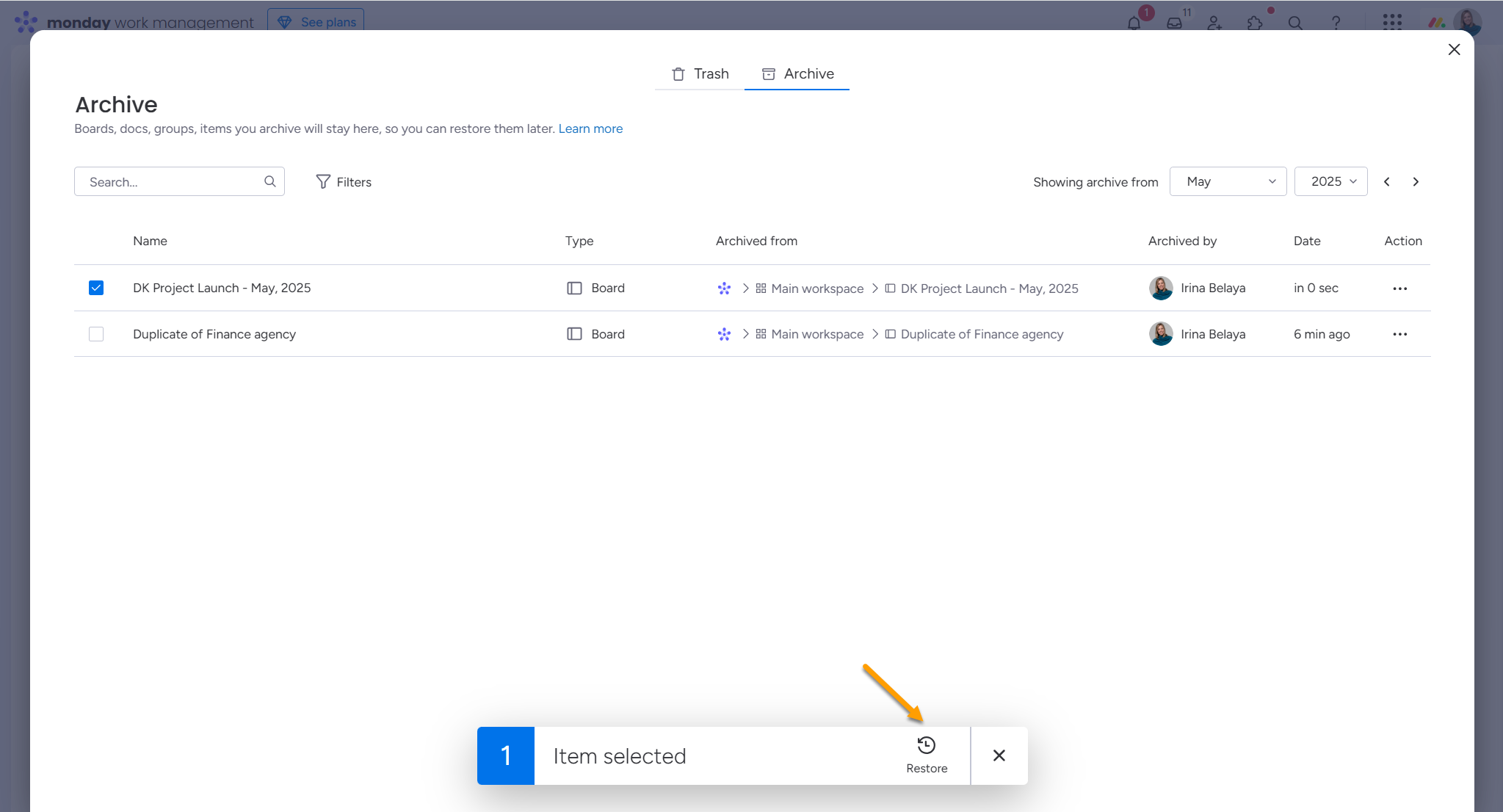This screenshot has height=812, width=1503.
Task: Click the Duplicate of Finance agency name
Action: pos(214,334)
